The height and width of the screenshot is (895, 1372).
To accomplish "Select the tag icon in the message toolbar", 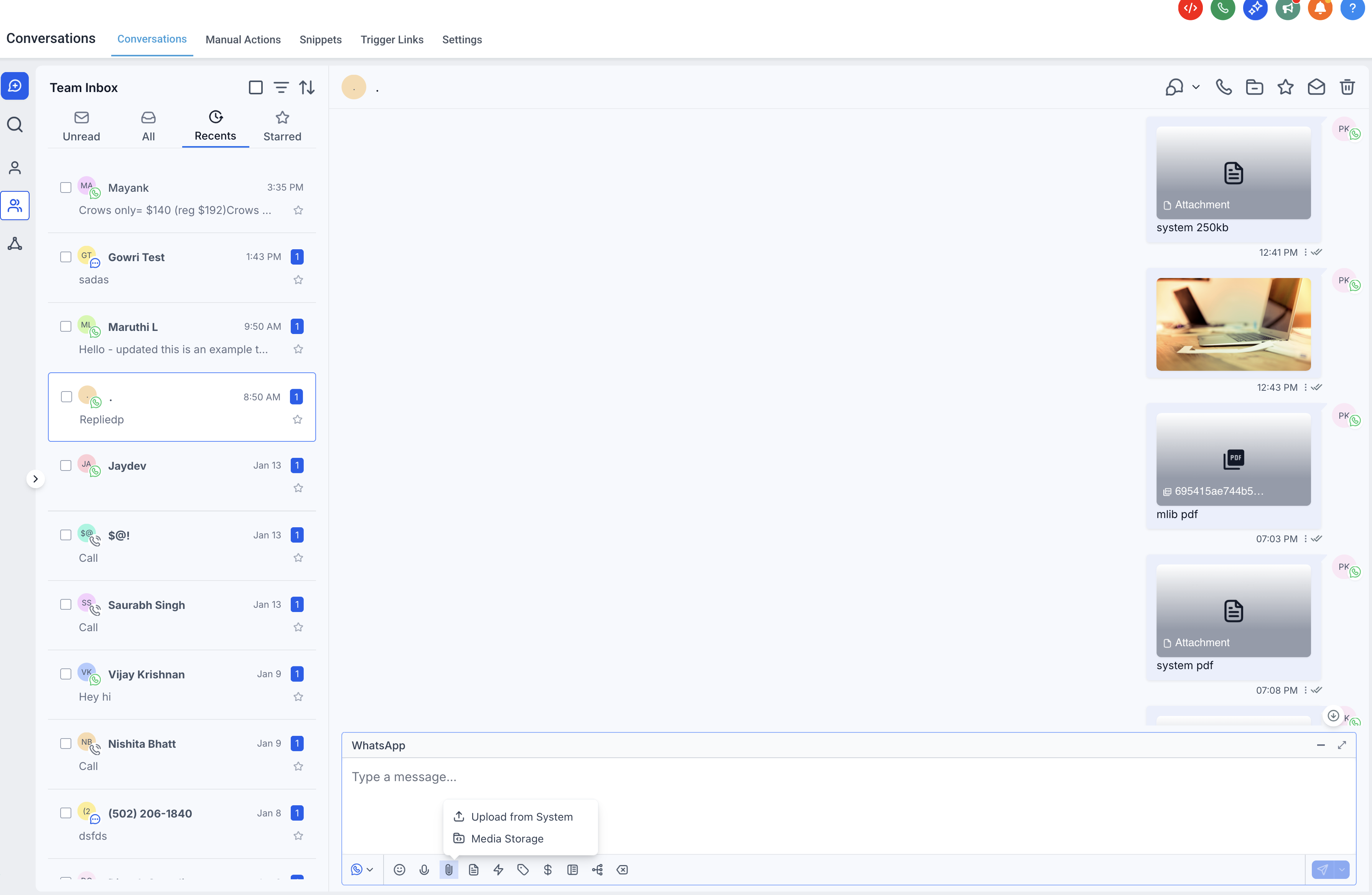I will (x=523, y=870).
